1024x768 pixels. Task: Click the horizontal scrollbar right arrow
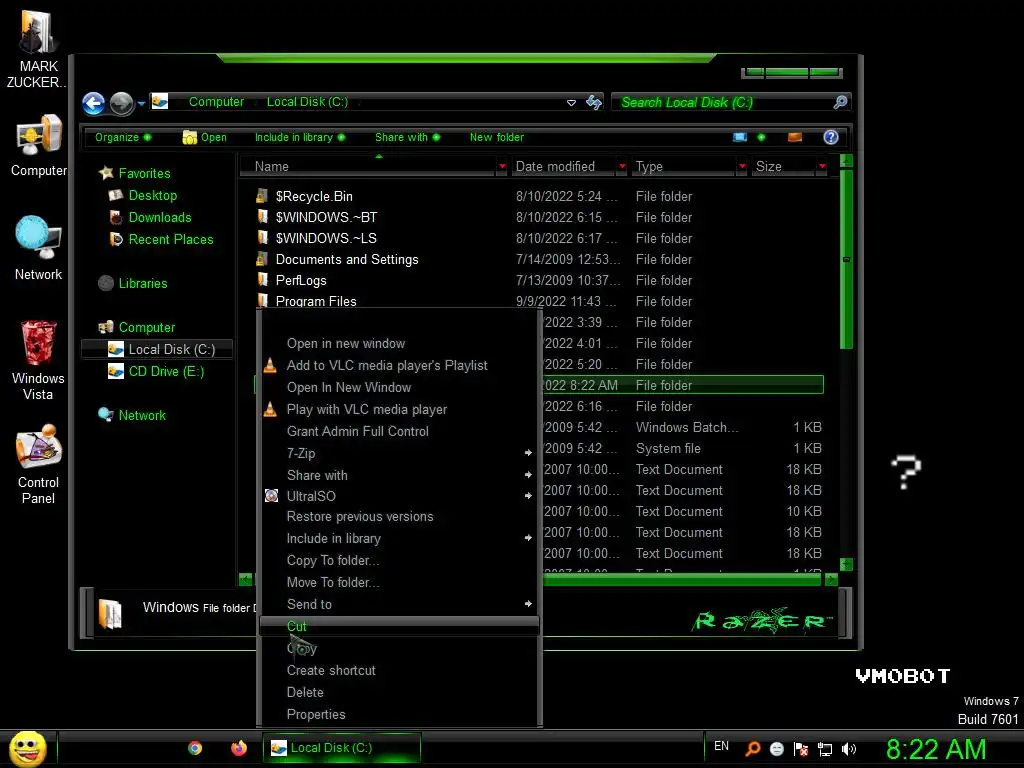[831, 579]
